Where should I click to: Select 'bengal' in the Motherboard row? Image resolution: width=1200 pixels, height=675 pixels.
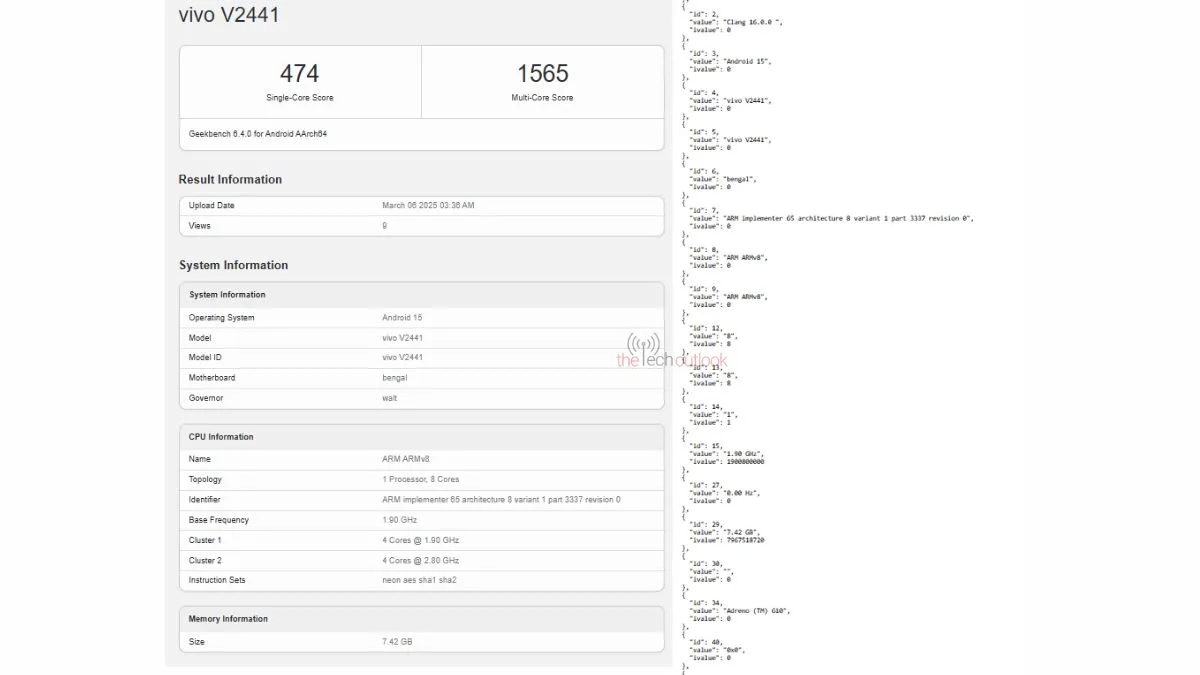(x=395, y=378)
